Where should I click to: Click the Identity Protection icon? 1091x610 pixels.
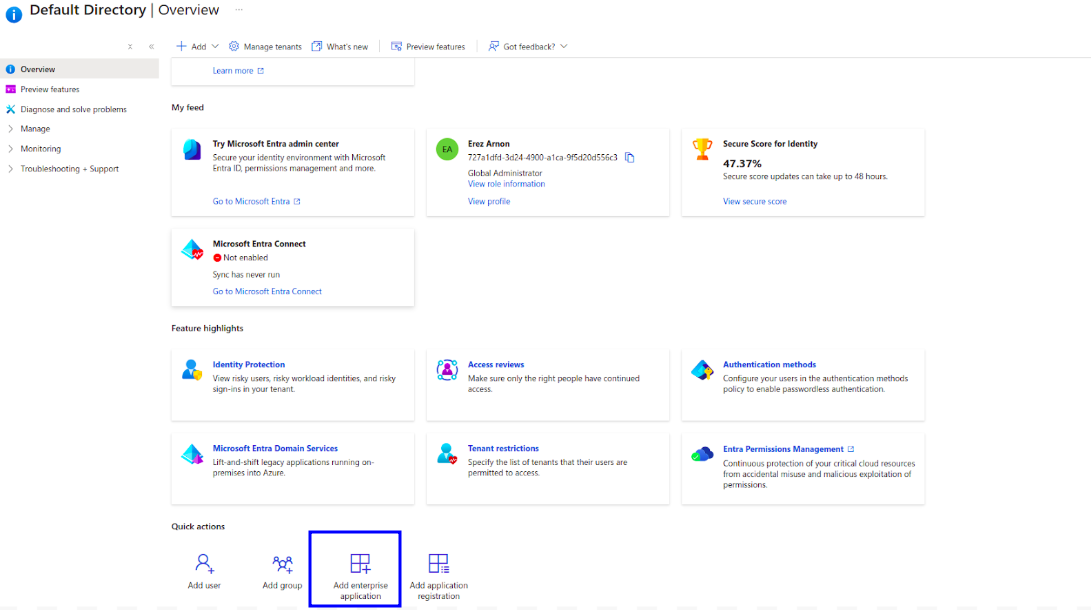tap(192, 369)
